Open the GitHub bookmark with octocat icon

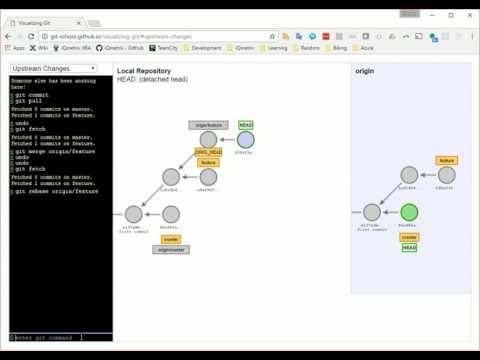point(120,48)
